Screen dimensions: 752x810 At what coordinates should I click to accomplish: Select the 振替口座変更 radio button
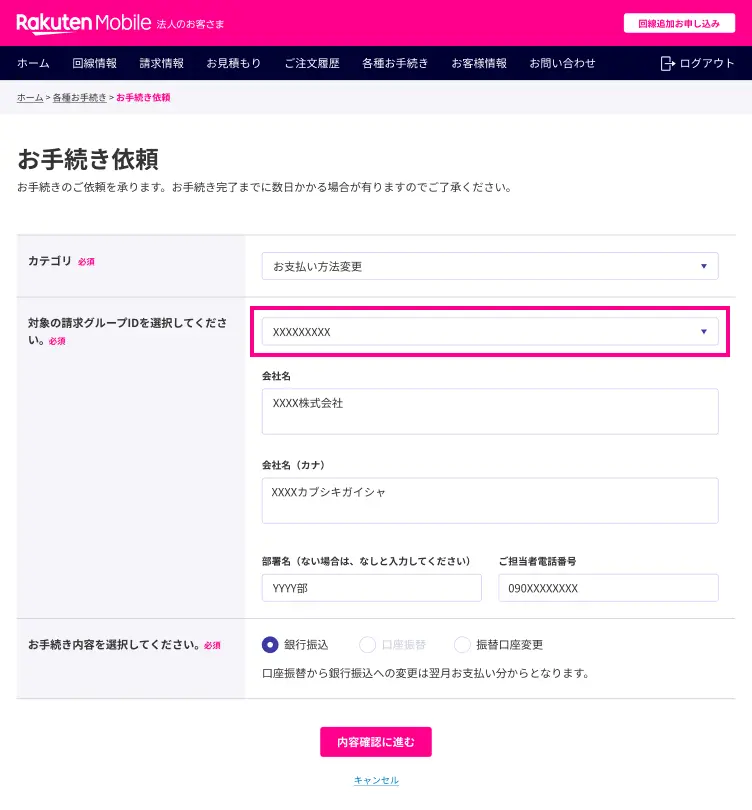pos(462,644)
